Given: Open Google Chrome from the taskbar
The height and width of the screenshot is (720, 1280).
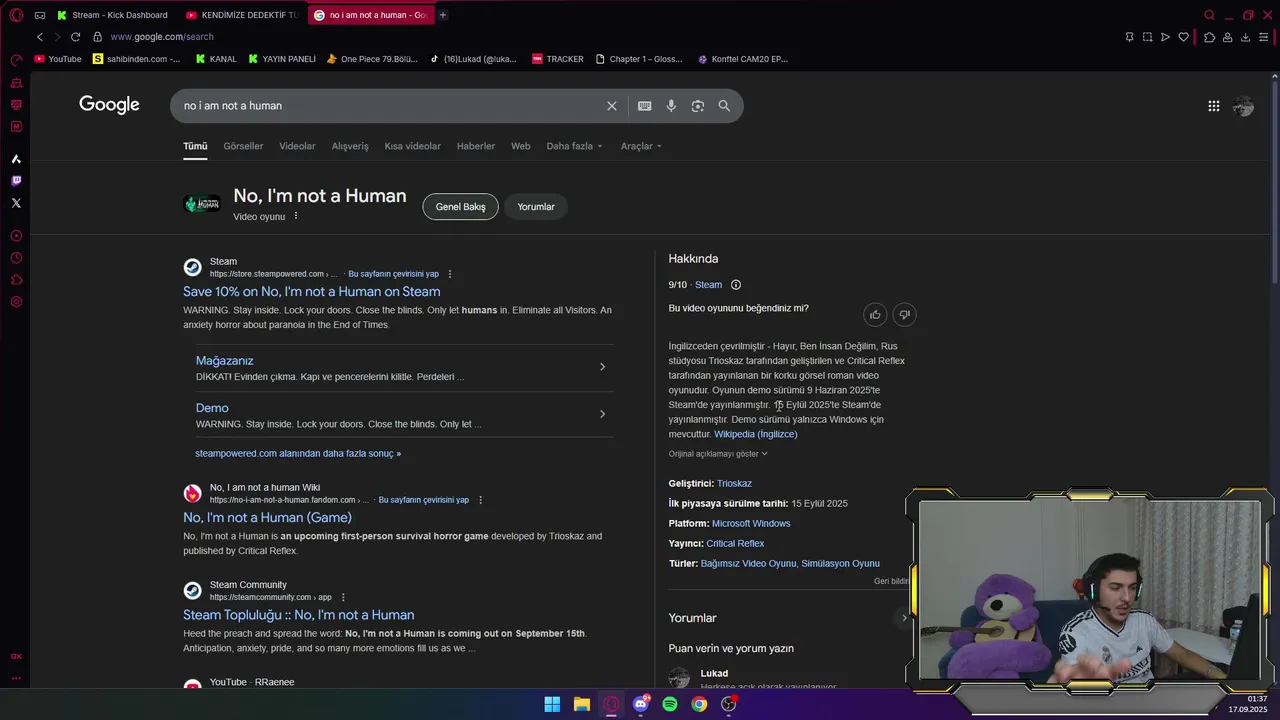Looking at the screenshot, I should 699,704.
